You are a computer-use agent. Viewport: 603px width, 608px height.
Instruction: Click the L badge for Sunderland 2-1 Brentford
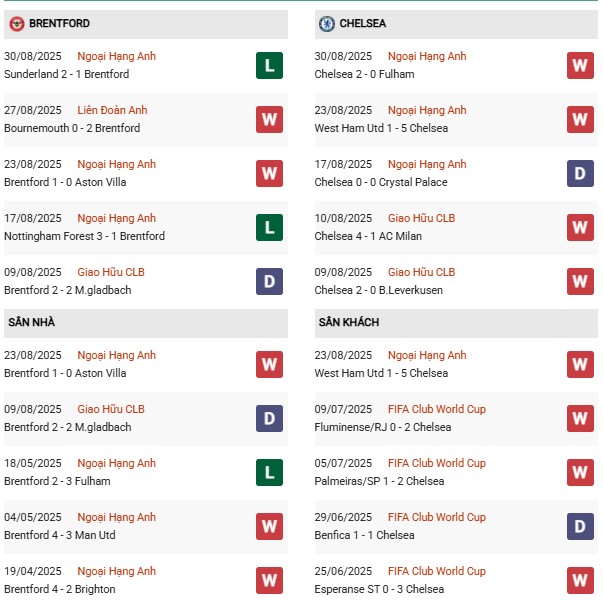269,65
